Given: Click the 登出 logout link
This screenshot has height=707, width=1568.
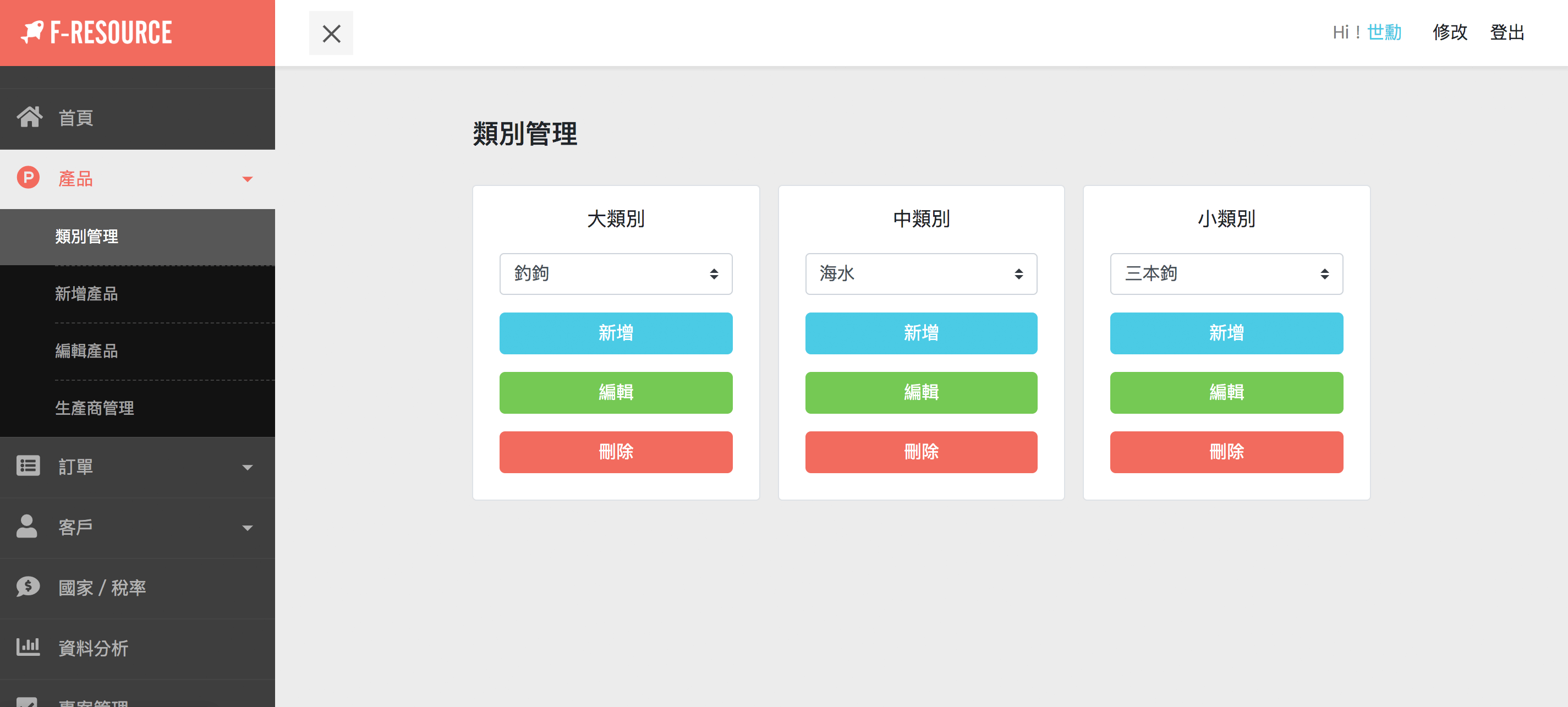Looking at the screenshot, I should (x=1506, y=32).
